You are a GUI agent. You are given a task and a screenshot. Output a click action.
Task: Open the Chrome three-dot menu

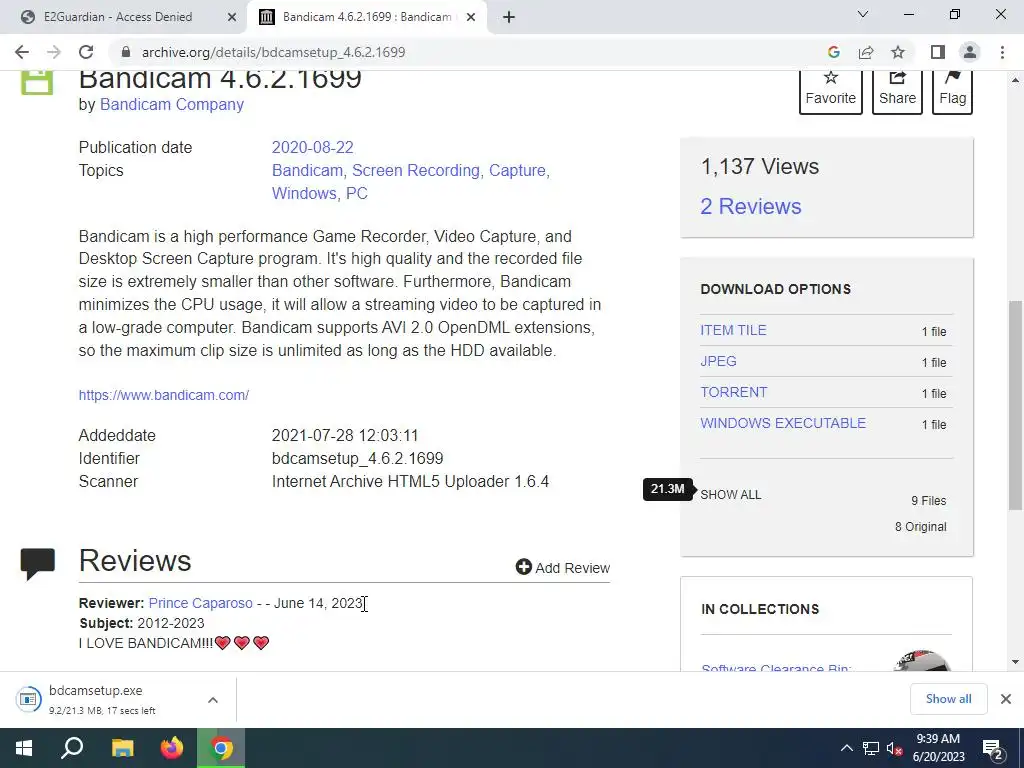click(x=1002, y=52)
